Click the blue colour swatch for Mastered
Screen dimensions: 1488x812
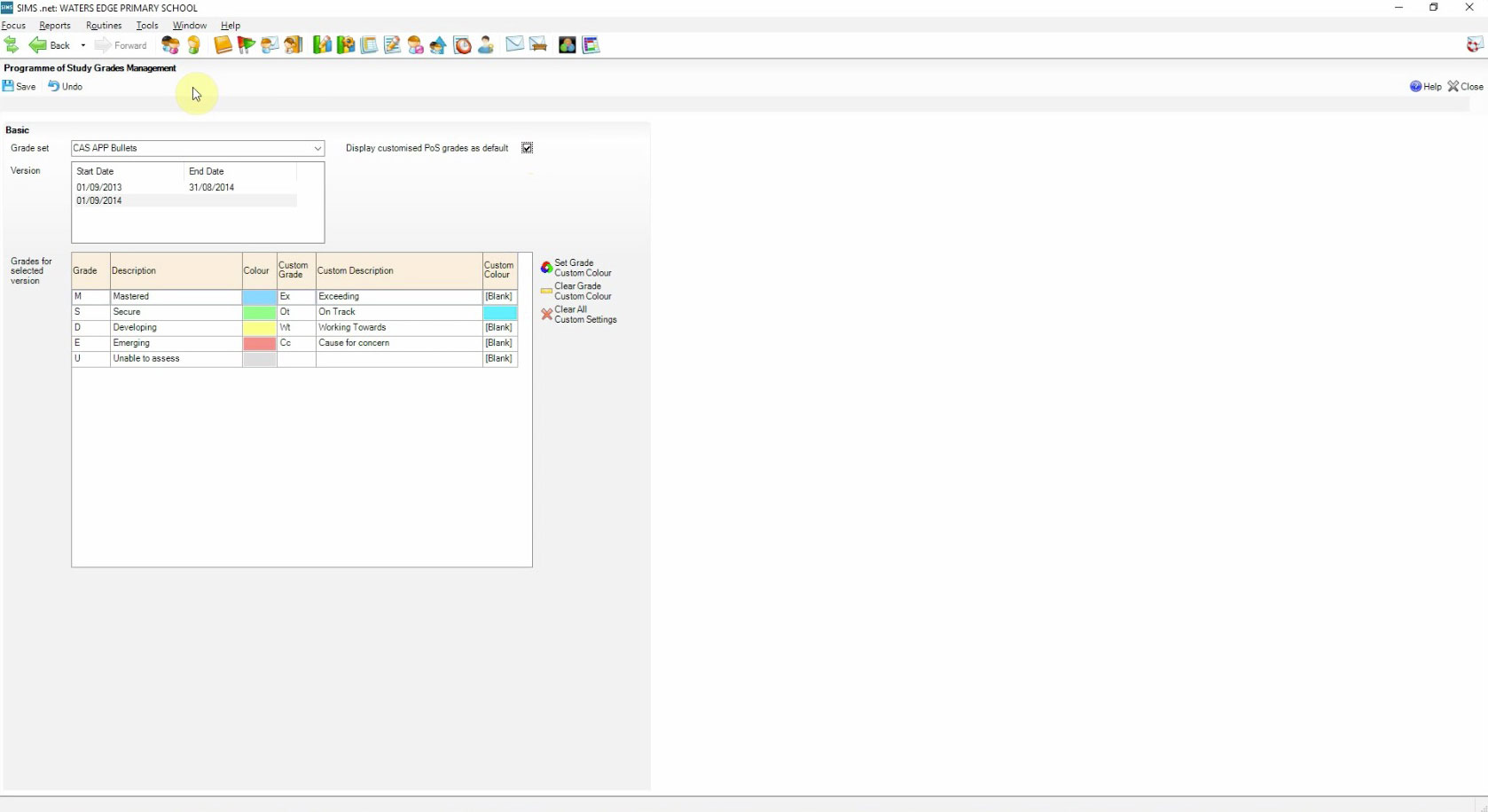click(260, 297)
